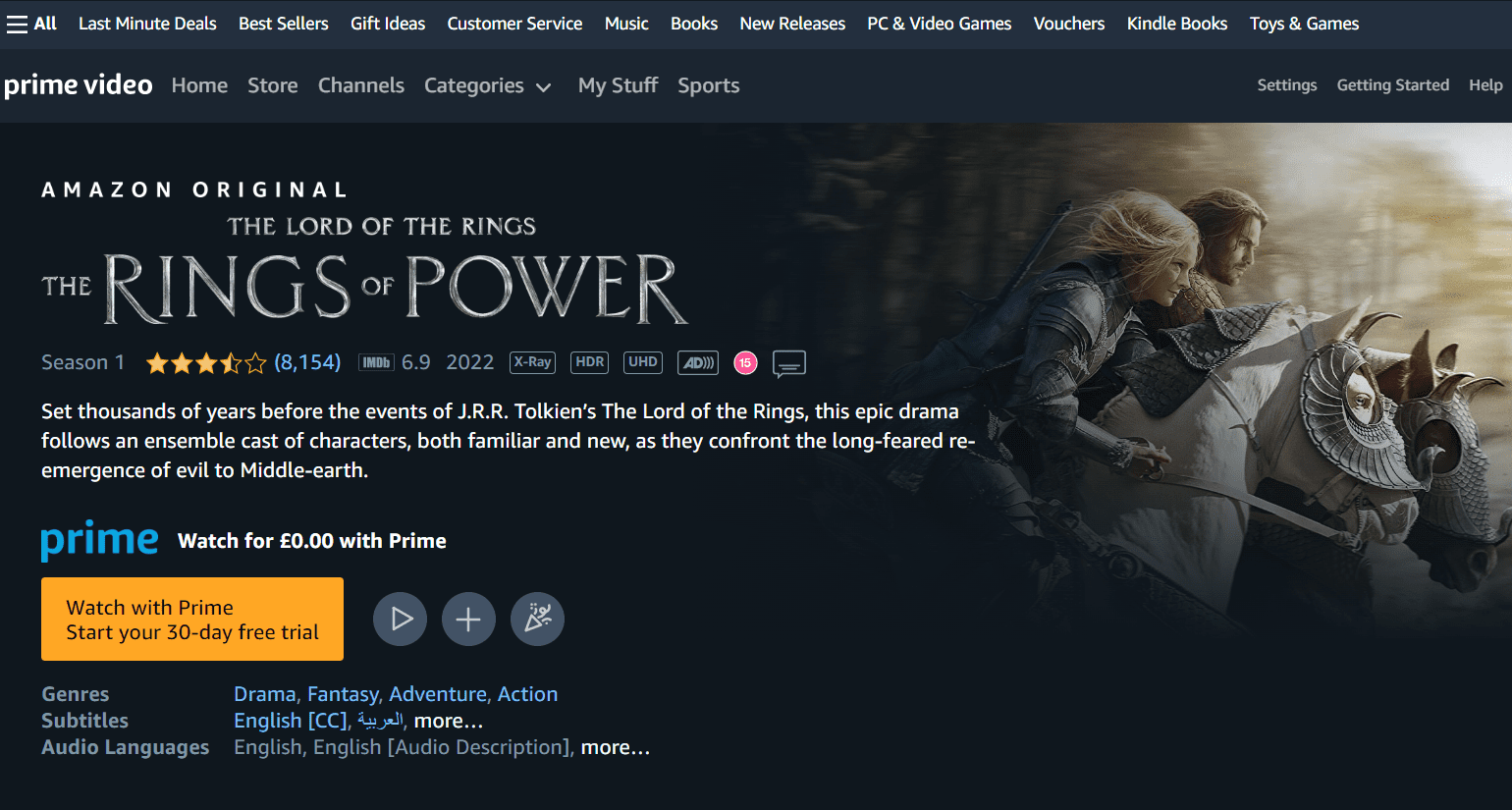Expand more subtitles options
1512x810 pixels.
449,721
